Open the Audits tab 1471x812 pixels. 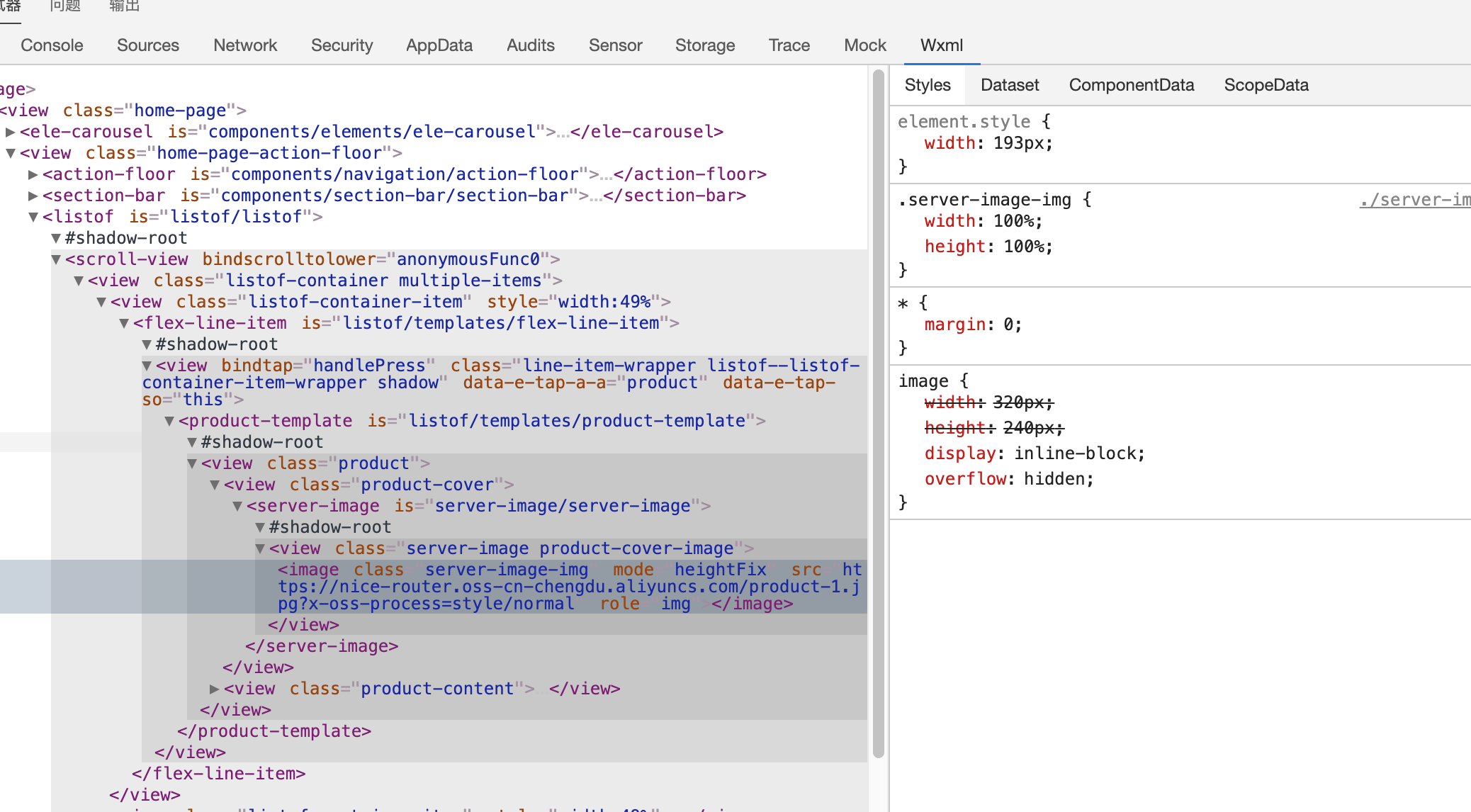click(x=530, y=45)
